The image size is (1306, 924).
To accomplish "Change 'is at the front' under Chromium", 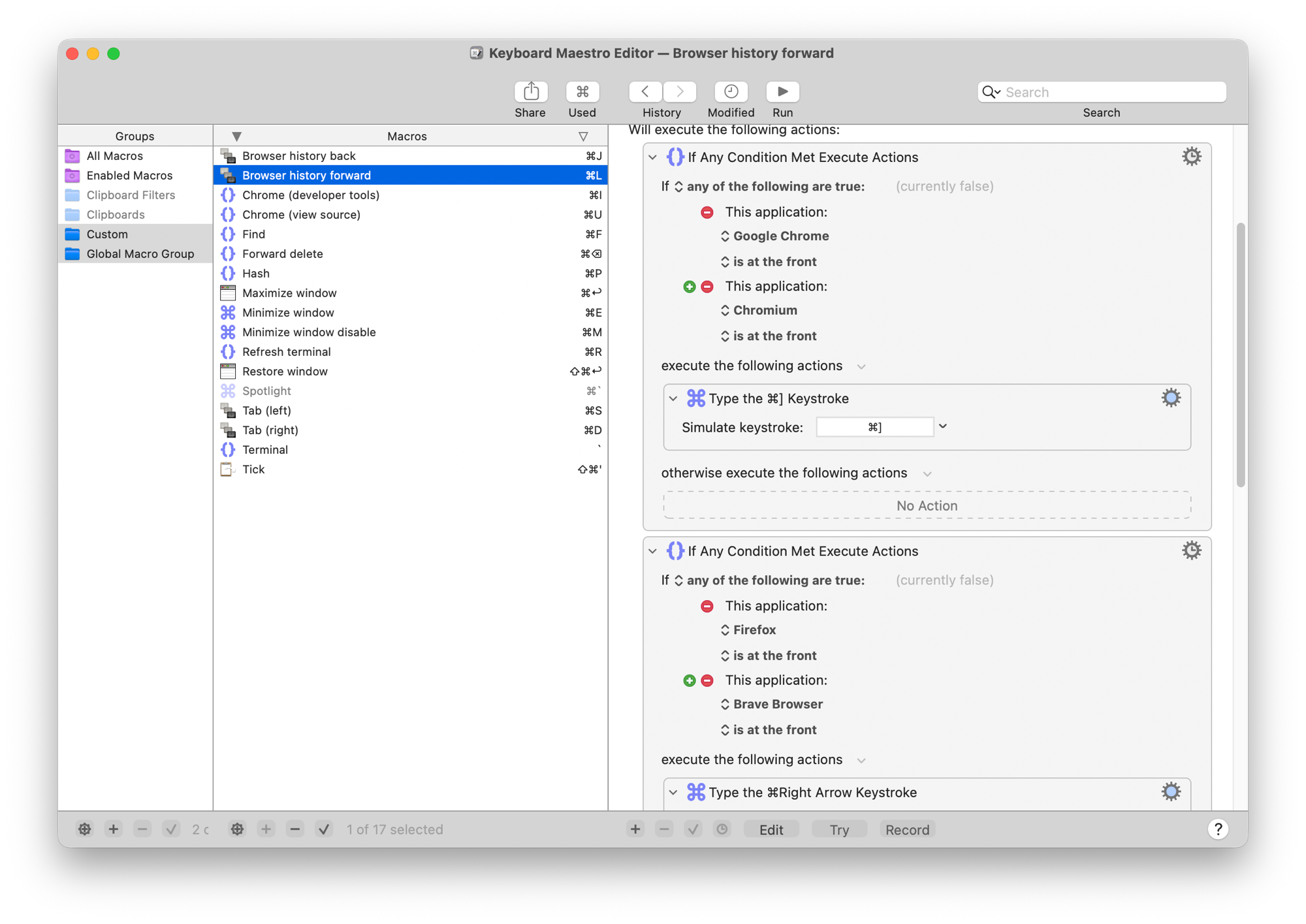I will tap(769, 336).
